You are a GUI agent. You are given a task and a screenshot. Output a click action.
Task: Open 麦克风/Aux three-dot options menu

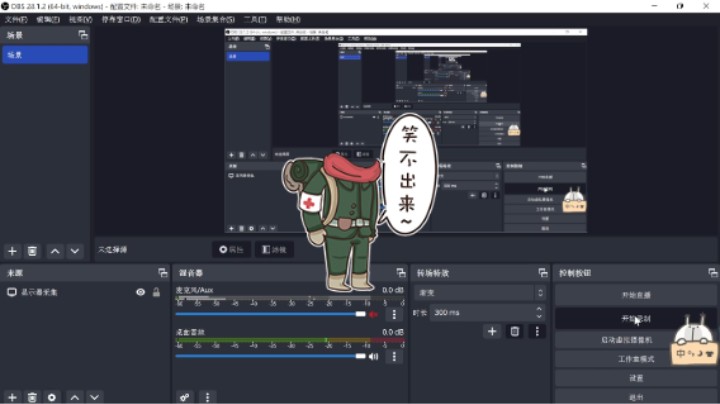click(x=394, y=314)
